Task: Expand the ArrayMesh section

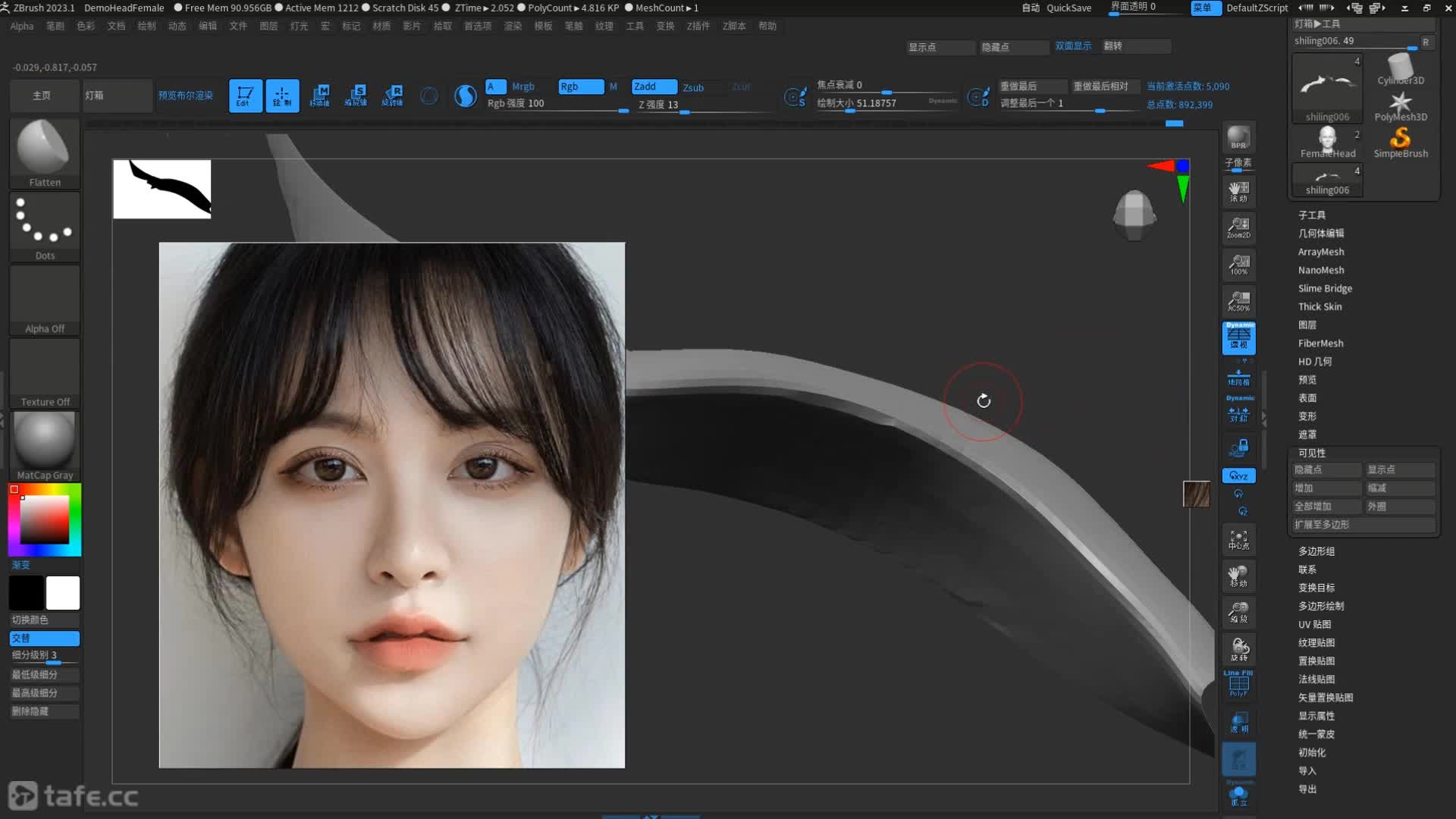Action: click(1320, 252)
